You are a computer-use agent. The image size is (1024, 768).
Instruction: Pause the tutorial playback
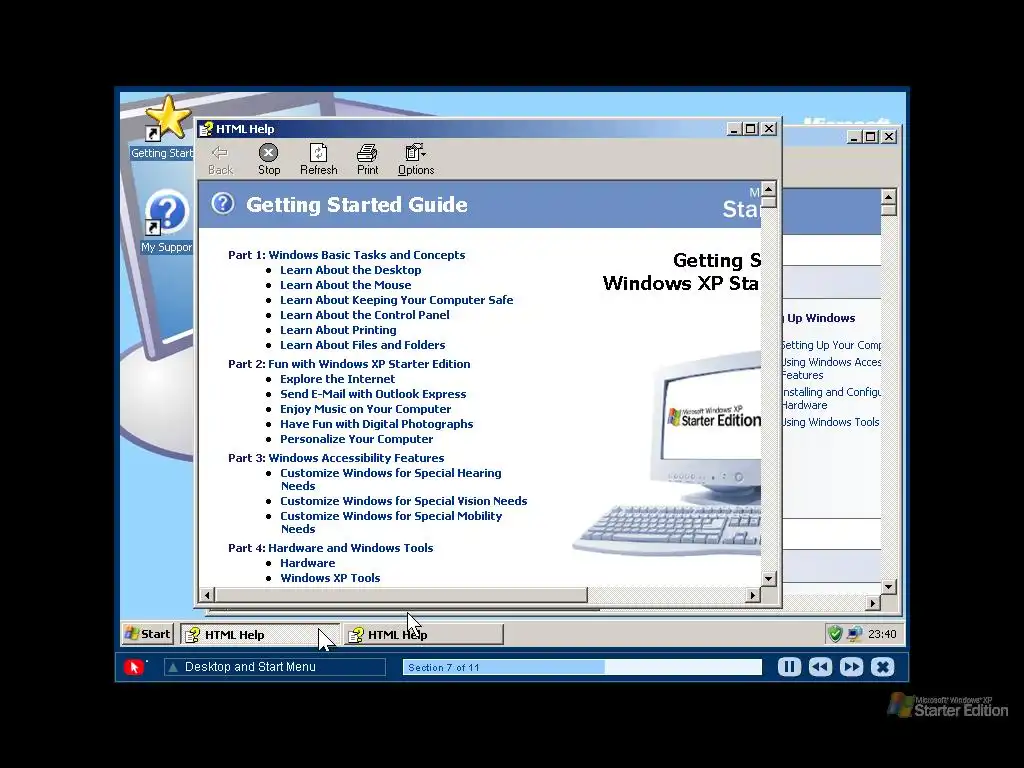click(789, 667)
